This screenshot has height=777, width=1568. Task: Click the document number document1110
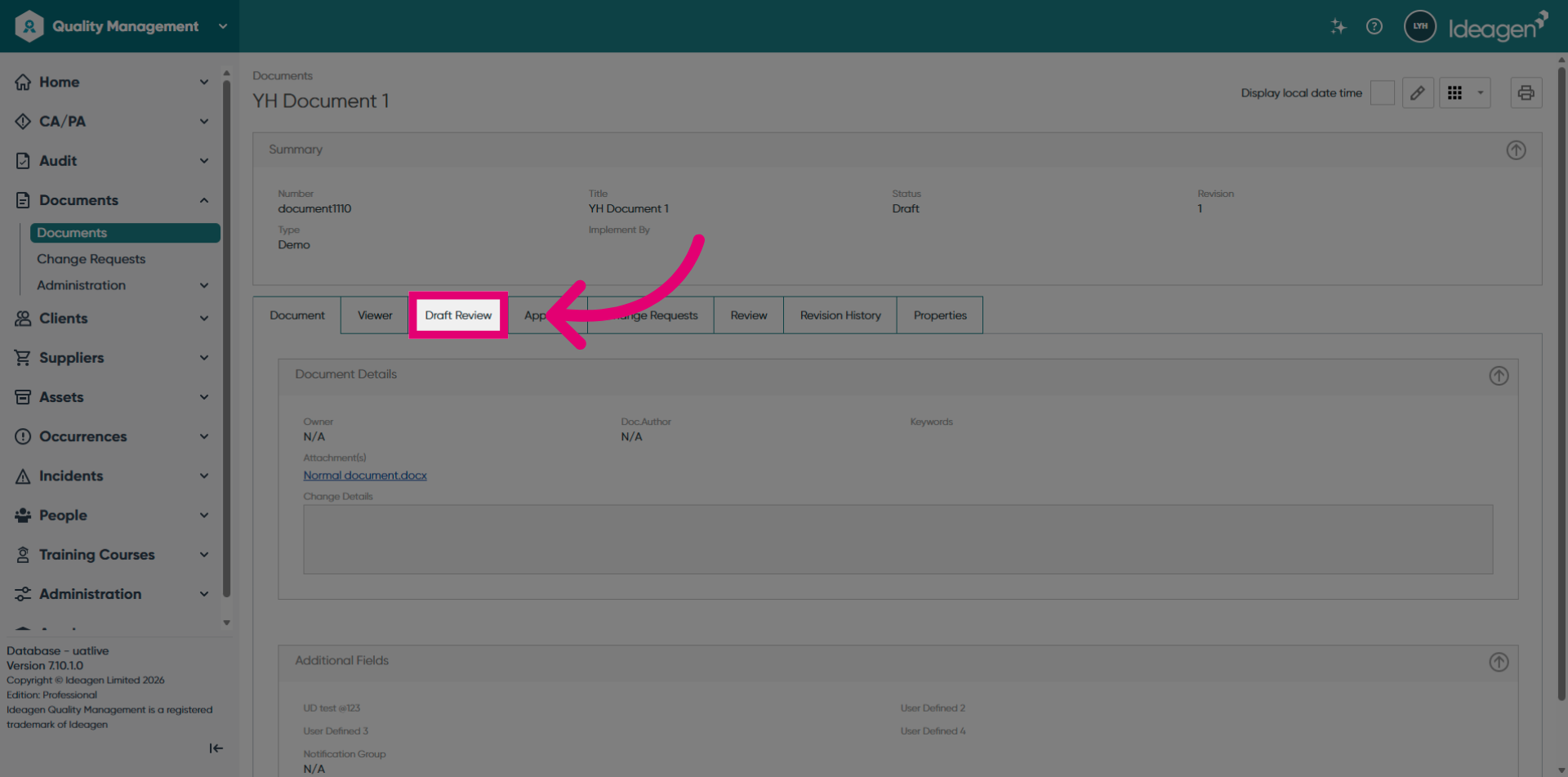pyautogui.click(x=314, y=209)
